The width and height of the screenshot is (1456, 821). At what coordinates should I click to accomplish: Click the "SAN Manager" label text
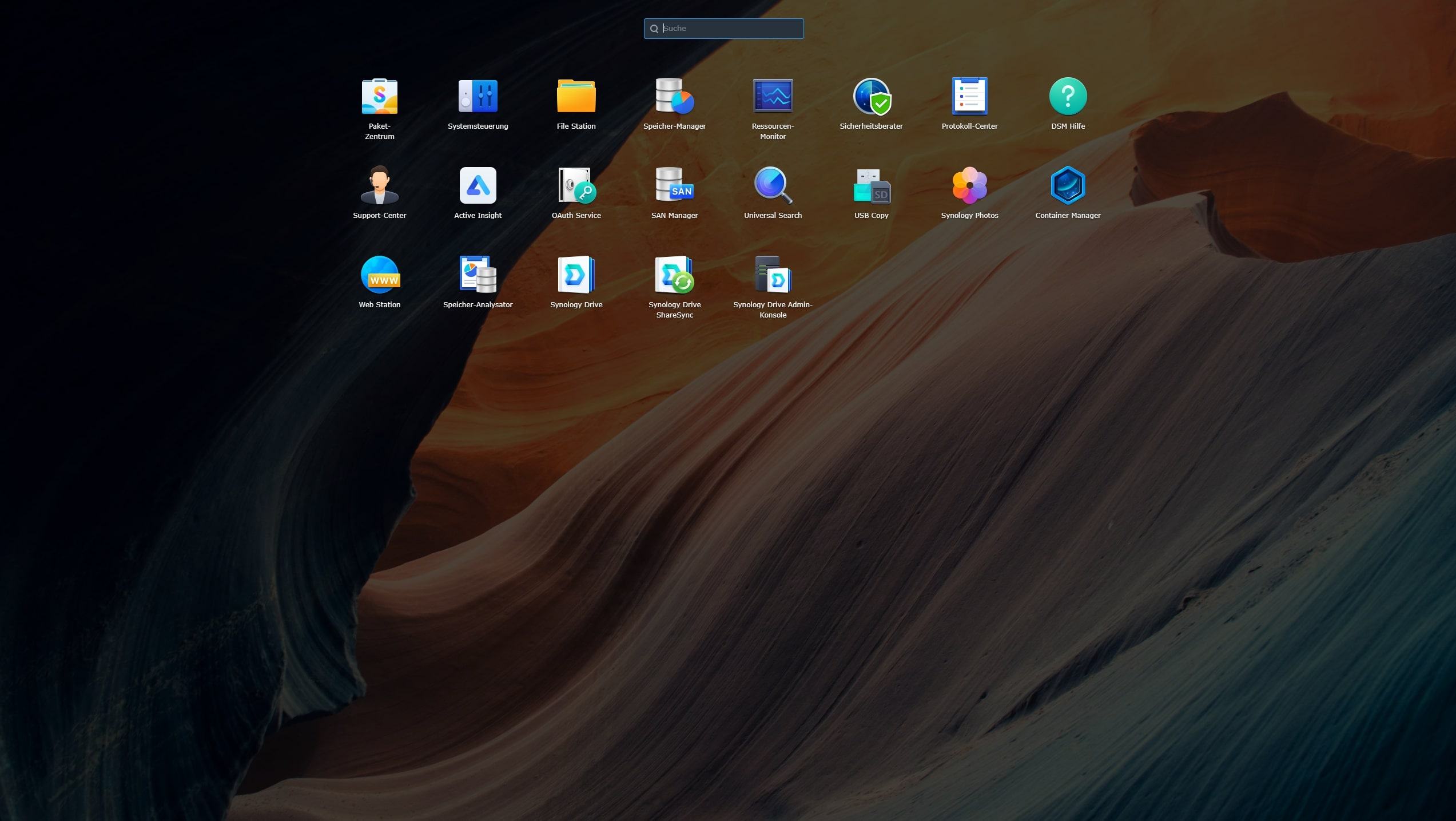[674, 215]
